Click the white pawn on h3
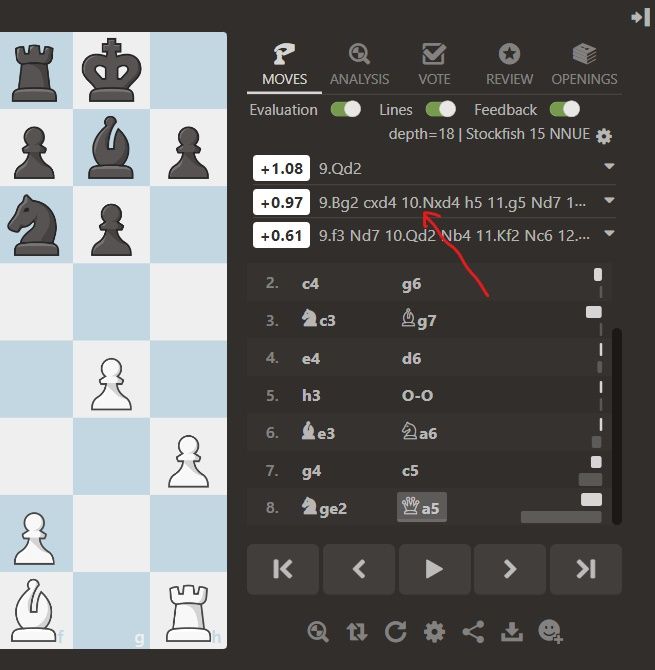The width and height of the screenshot is (655, 670). (x=188, y=461)
